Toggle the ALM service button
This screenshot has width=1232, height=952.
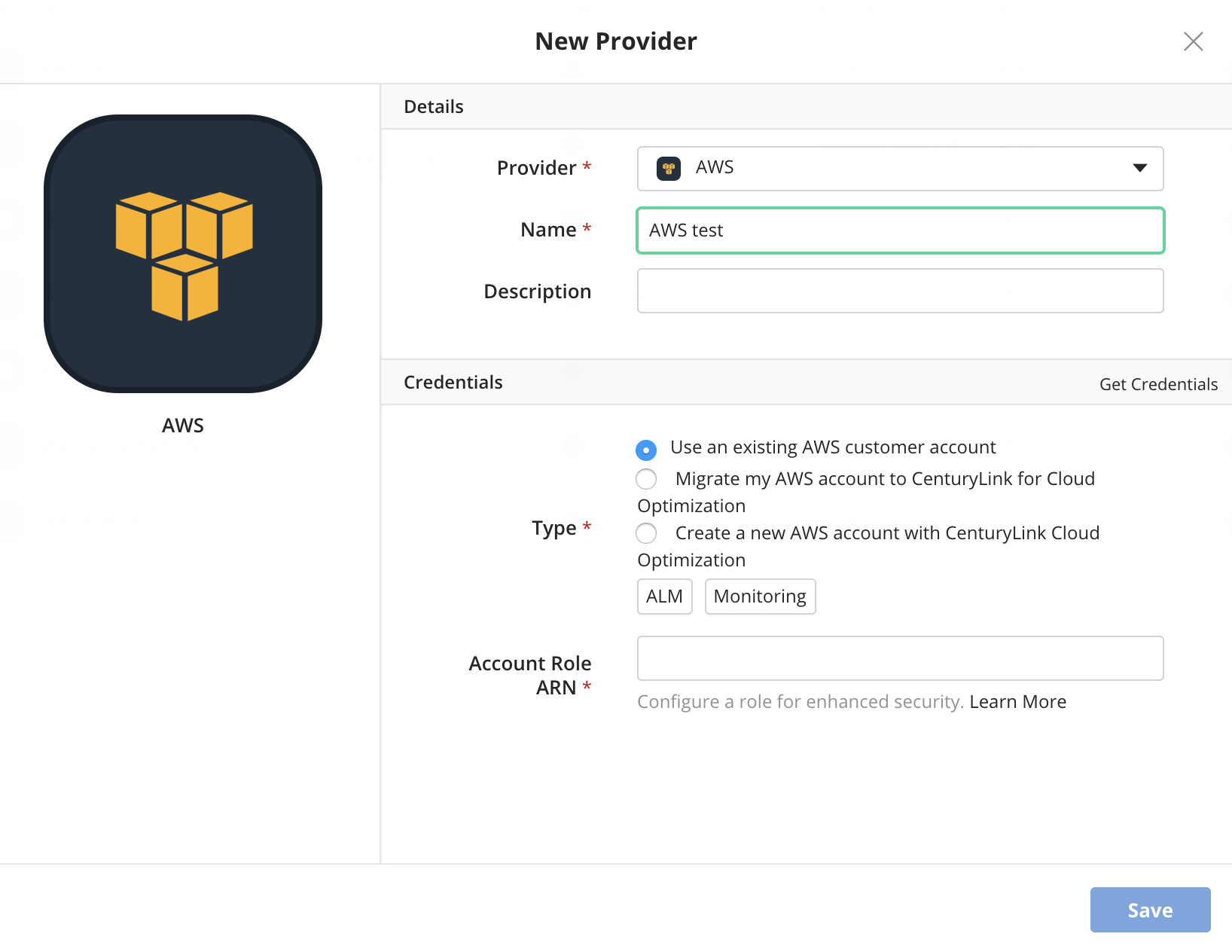click(664, 597)
